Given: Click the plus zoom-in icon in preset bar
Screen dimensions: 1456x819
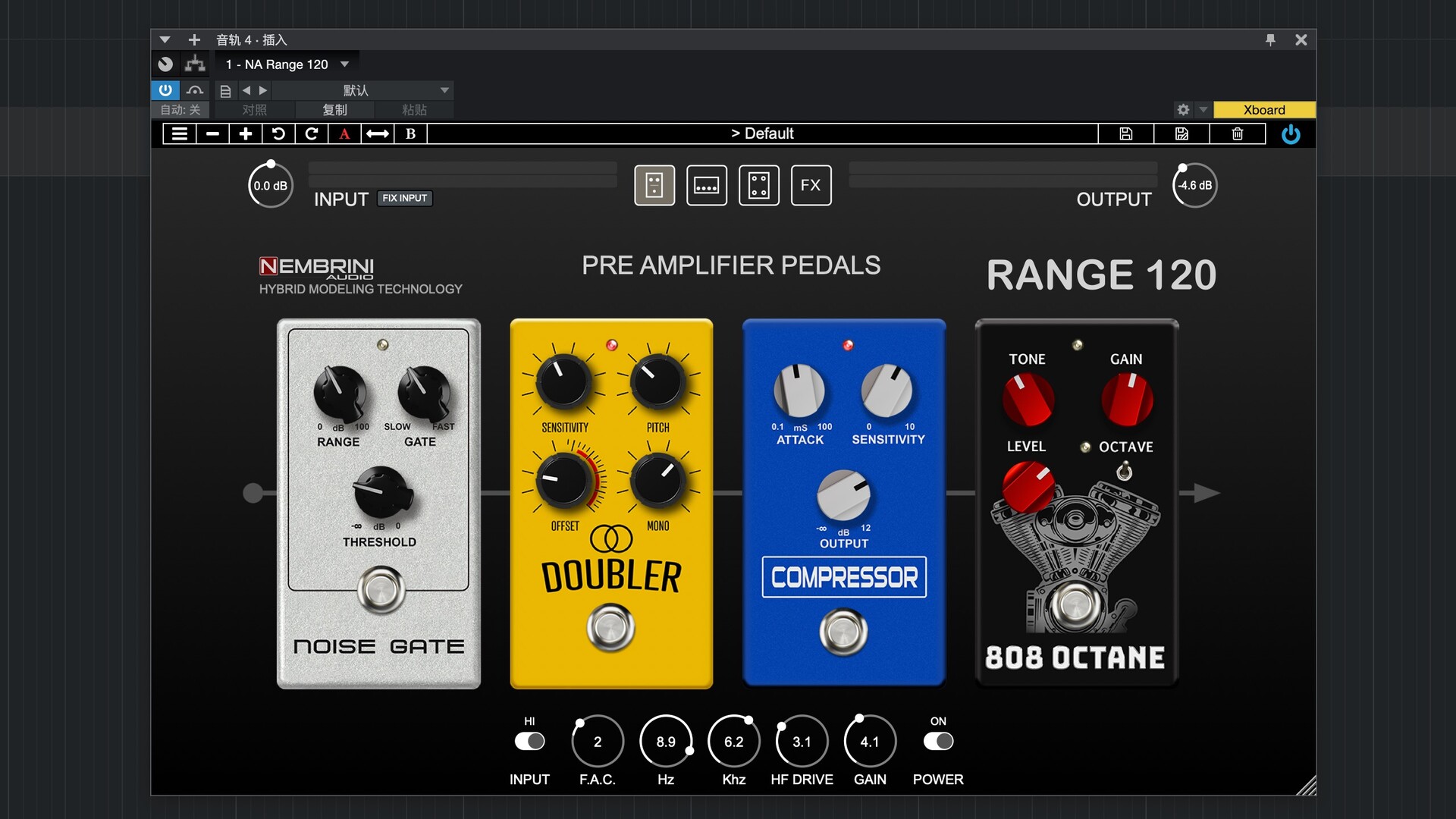Looking at the screenshot, I should pos(246,134).
